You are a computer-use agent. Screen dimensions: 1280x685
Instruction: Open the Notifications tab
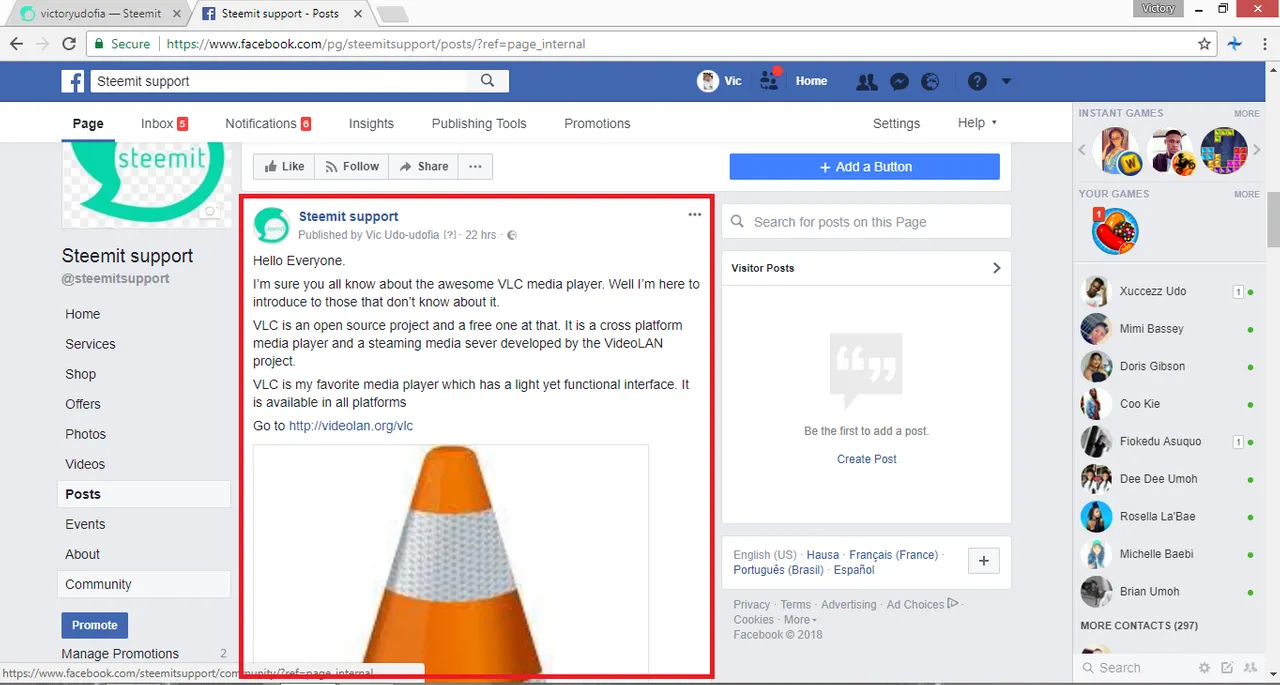[x=268, y=123]
